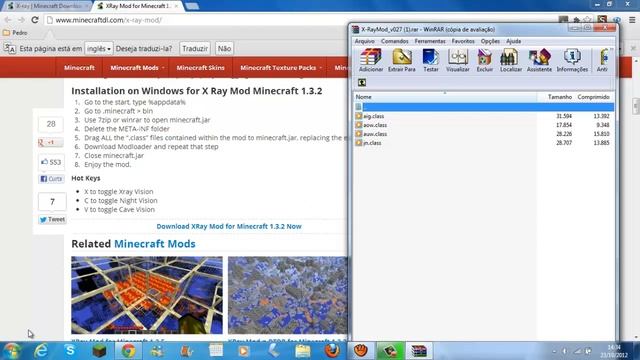This screenshot has height=360, width=640.
Task: Open Firefox from the taskbar
Action: pos(332,351)
